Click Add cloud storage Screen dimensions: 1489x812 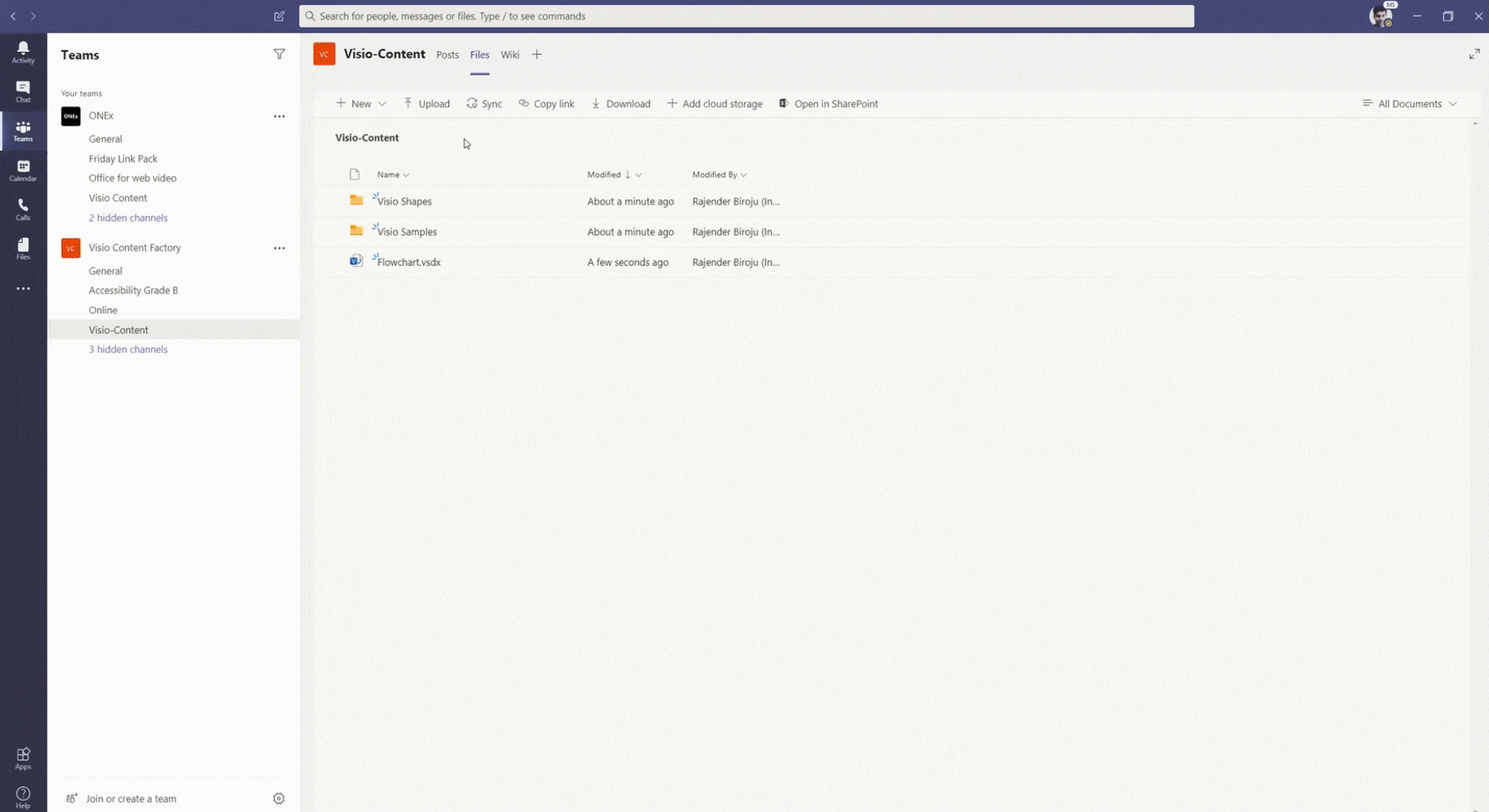[714, 104]
